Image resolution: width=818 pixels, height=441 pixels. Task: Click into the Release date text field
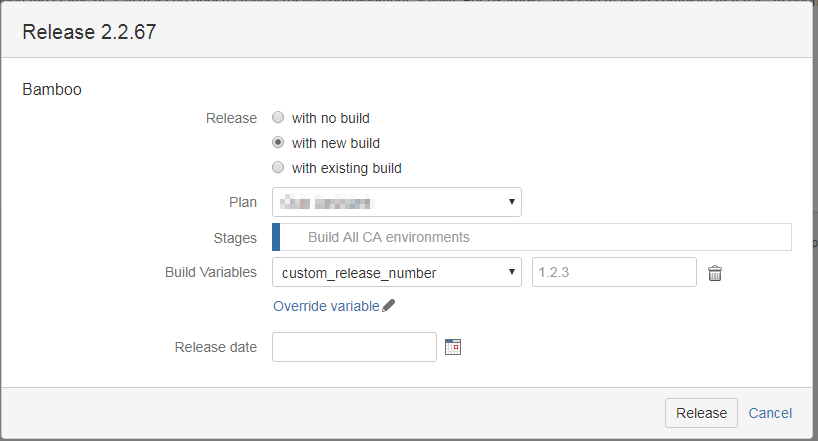click(354, 347)
